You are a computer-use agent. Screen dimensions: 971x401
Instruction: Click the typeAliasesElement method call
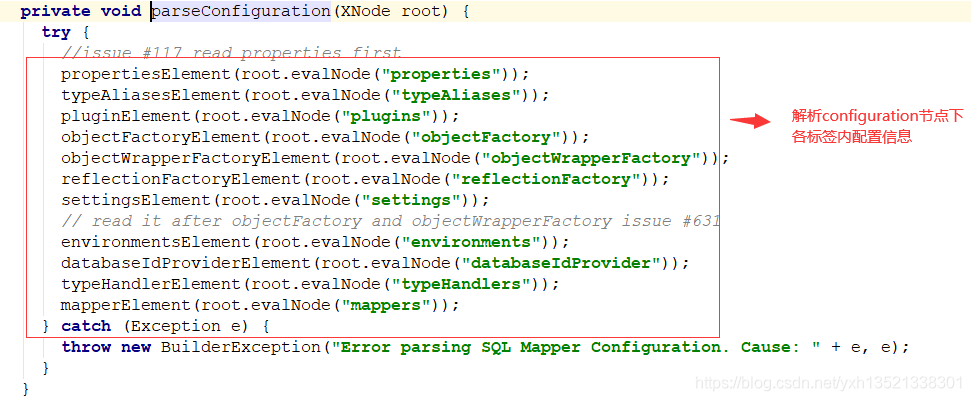point(151,95)
